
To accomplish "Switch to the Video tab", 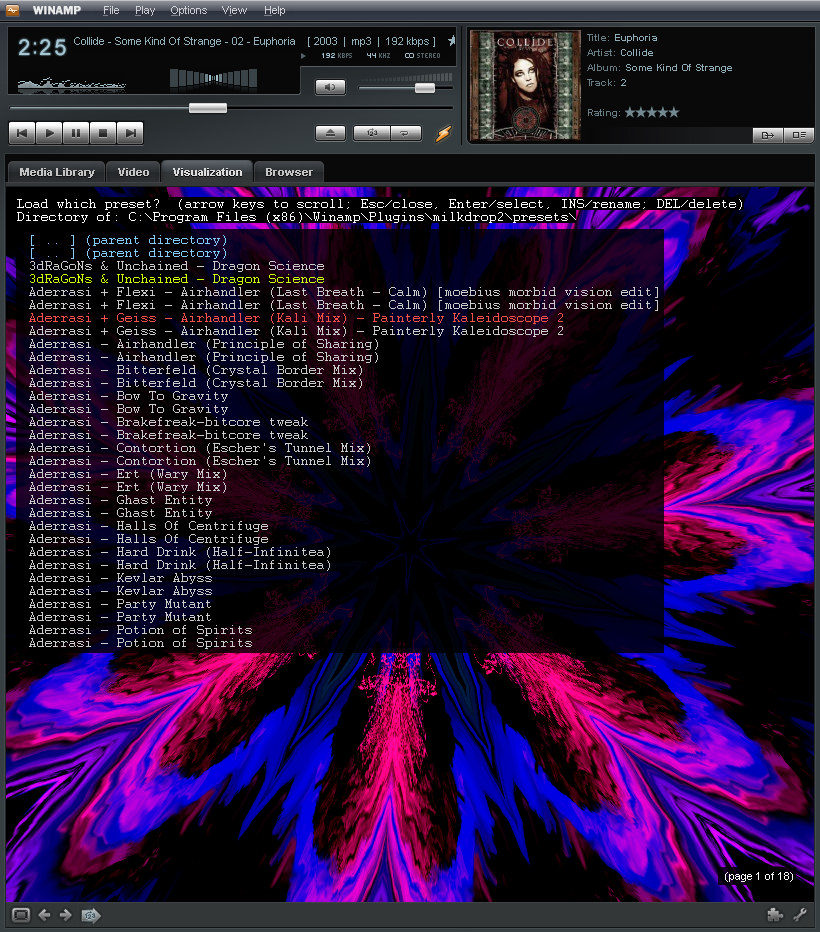I will [x=133, y=172].
